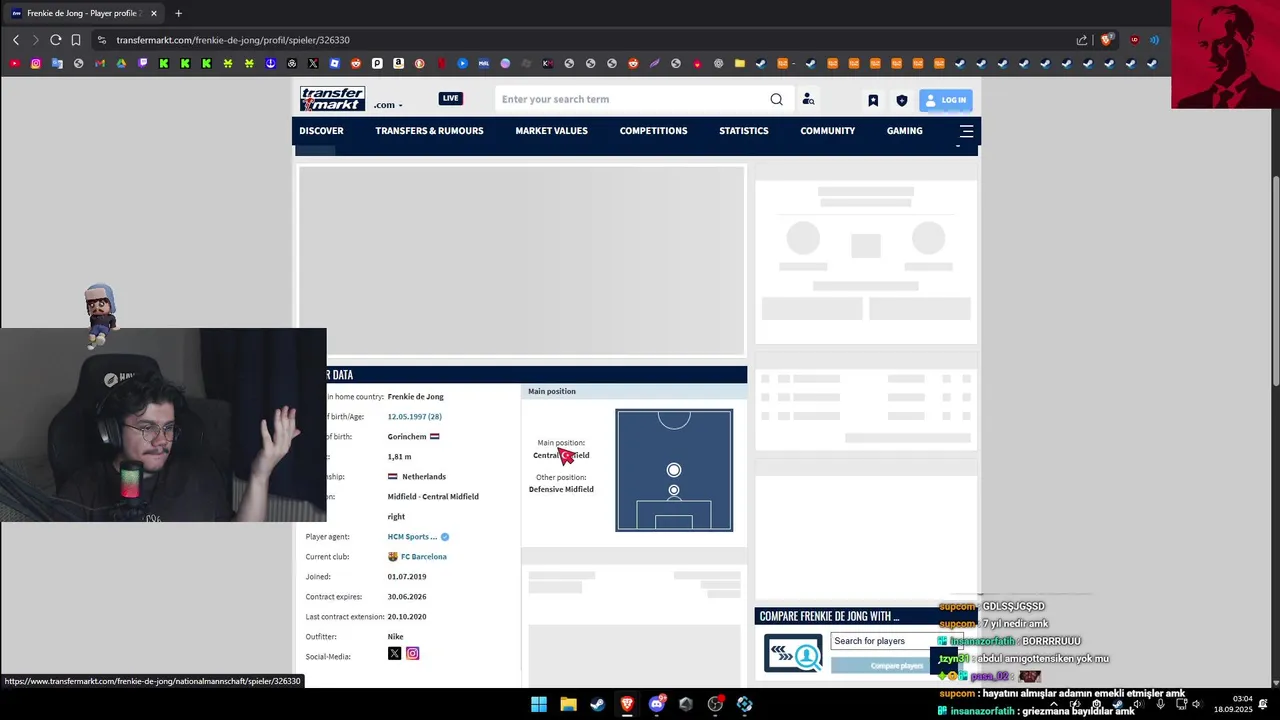Open the yellow folder bookmark
Viewport: 1280px width, 720px height.
pos(740,63)
